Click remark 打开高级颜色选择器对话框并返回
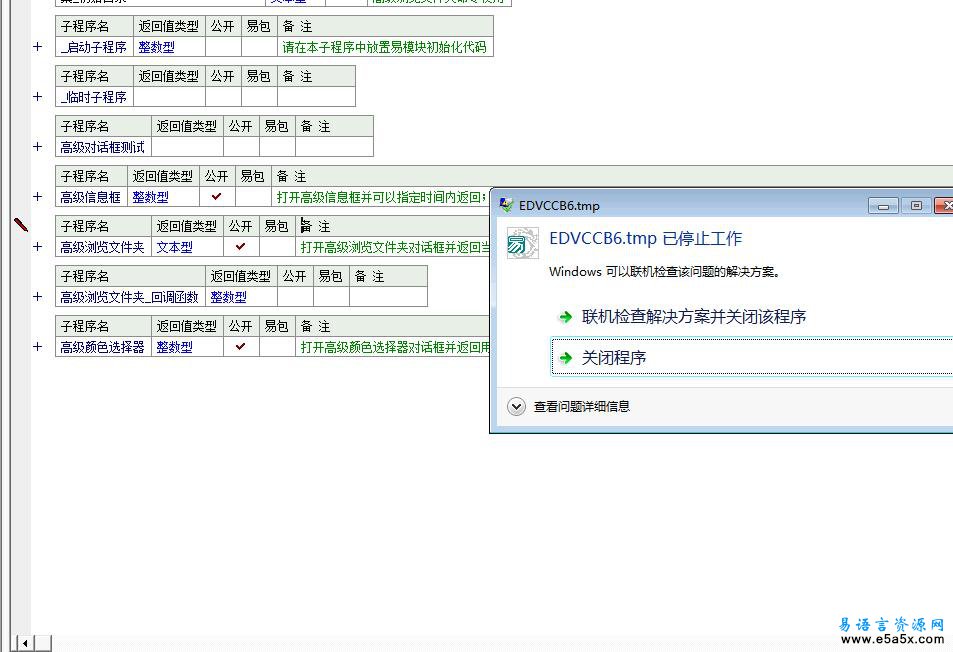This screenshot has height=652, width=953. 395,346
